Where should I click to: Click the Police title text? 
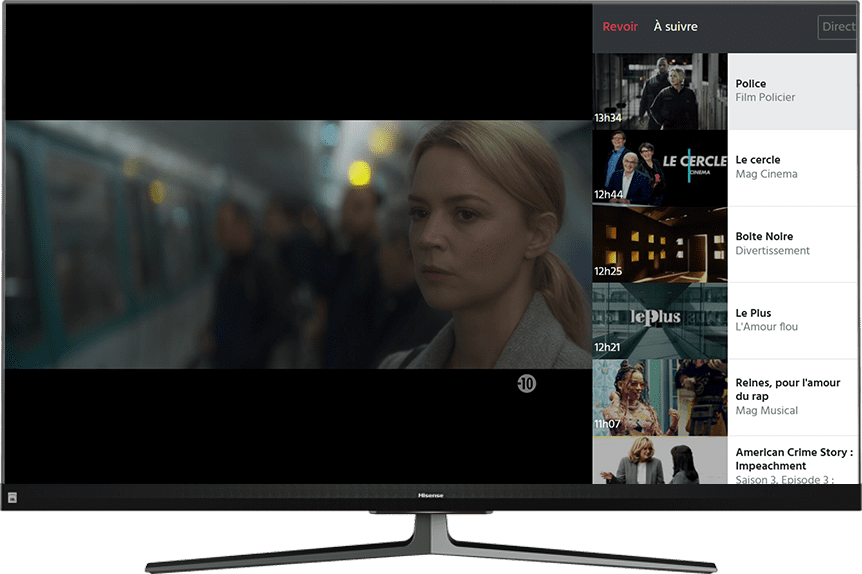(x=751, y=84)
